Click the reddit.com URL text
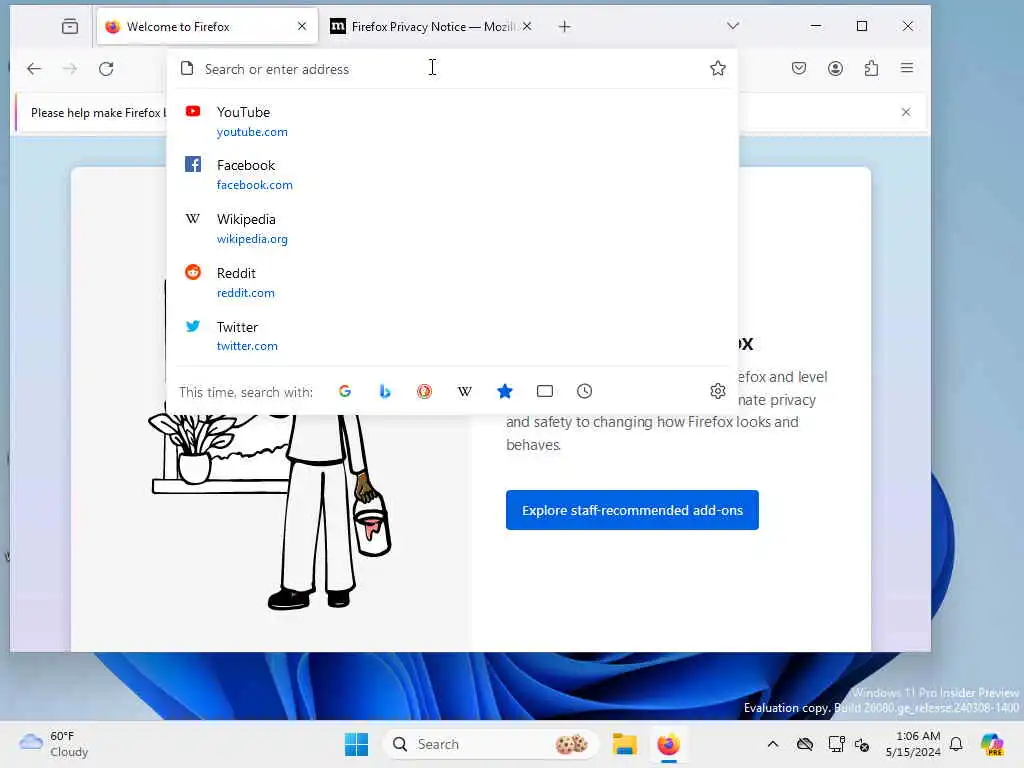 click(246, 293)
